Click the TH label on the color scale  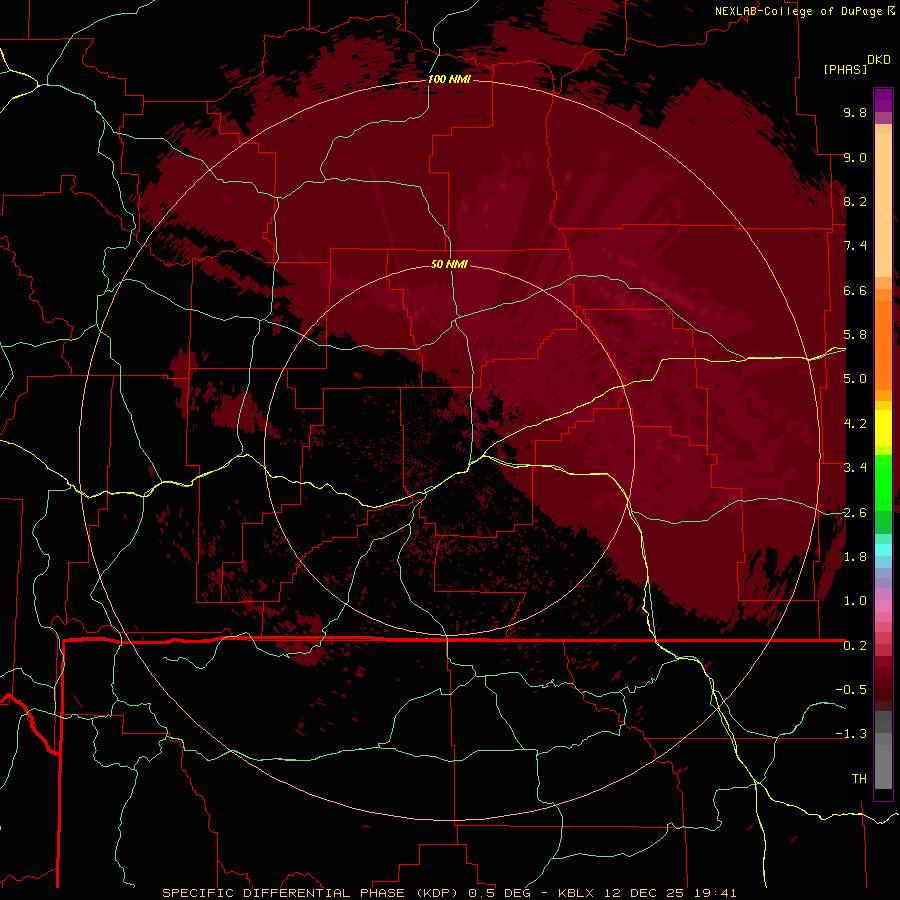click(x=859, y=779)
